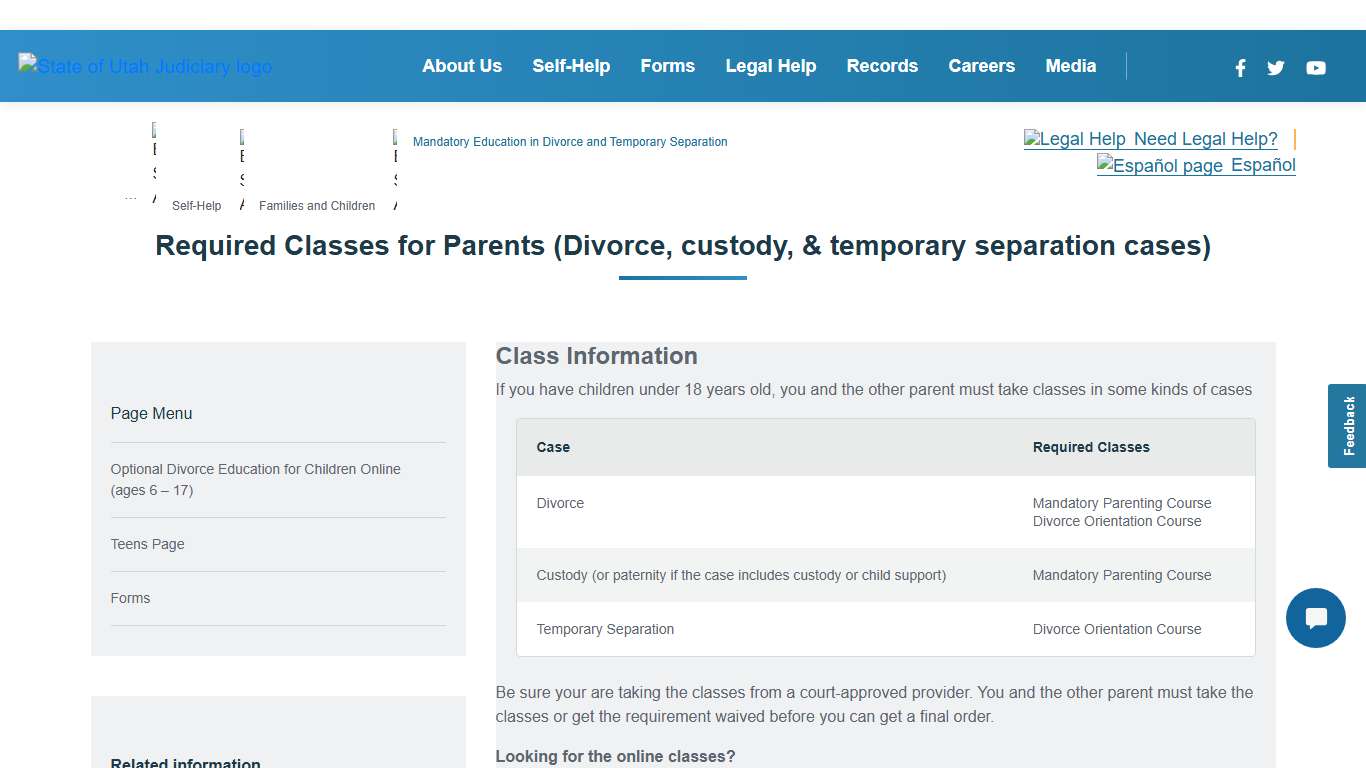The height and width of the screenshot is (768, 1366).
Task: Open the Teens Page link
Action: [x=147, y=544]
